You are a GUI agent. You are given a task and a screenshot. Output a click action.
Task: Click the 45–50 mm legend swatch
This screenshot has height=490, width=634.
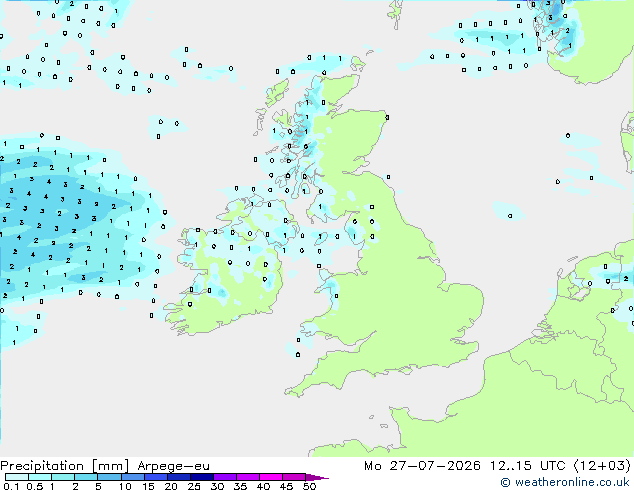click(294, 477)
